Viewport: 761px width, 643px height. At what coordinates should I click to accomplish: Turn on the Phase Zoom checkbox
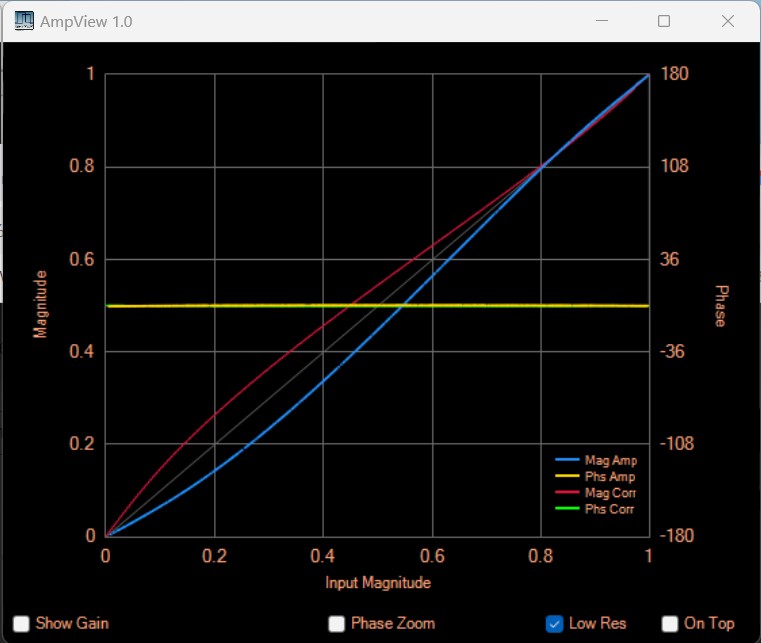point(337,623)
